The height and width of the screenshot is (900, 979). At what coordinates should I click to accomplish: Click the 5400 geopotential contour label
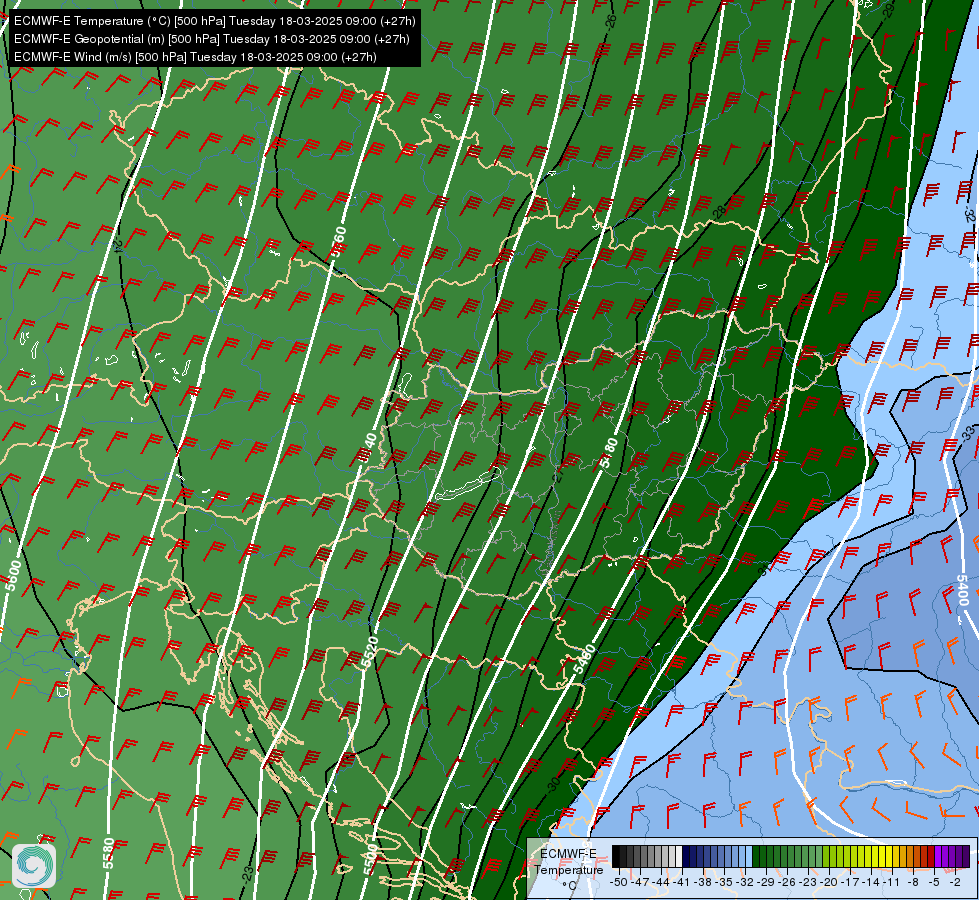pyautogui.click(x=962, y=590)
